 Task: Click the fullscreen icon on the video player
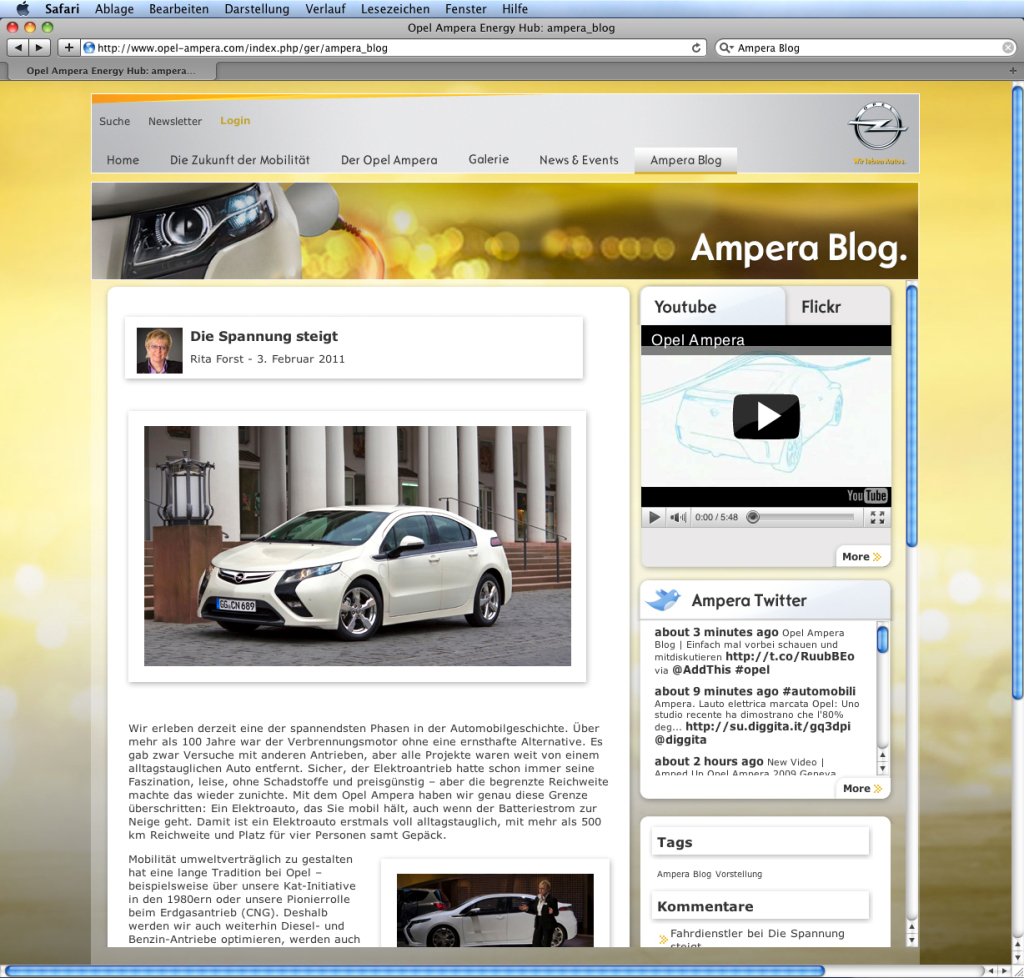pos(877,517)
